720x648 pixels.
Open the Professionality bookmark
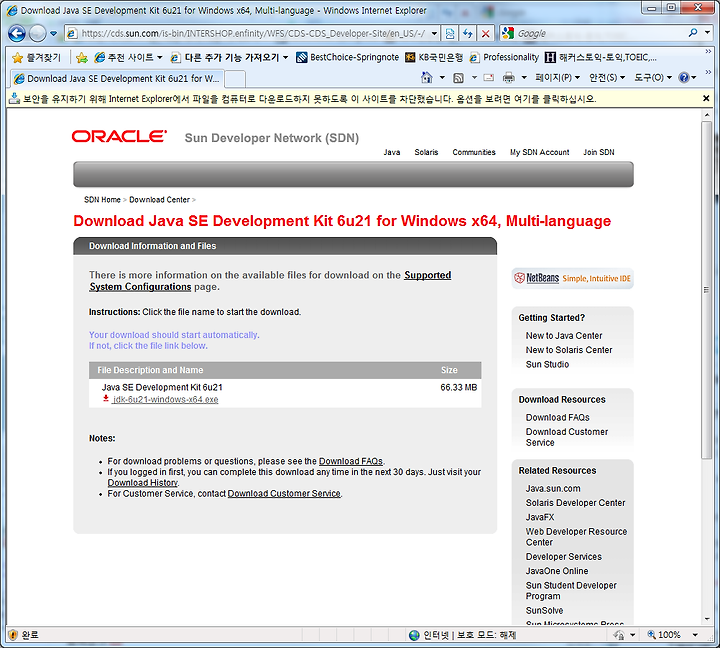(x=504, y=57)
